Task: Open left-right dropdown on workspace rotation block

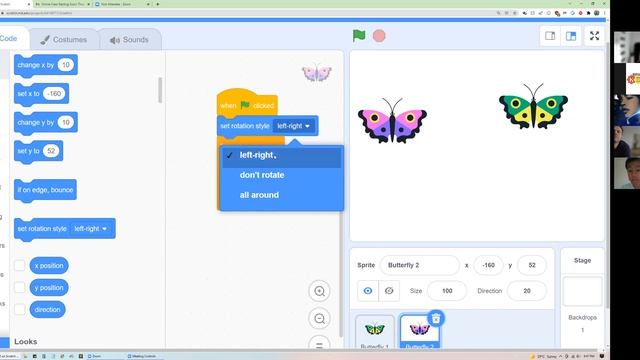Action: (x=293, y=126)
